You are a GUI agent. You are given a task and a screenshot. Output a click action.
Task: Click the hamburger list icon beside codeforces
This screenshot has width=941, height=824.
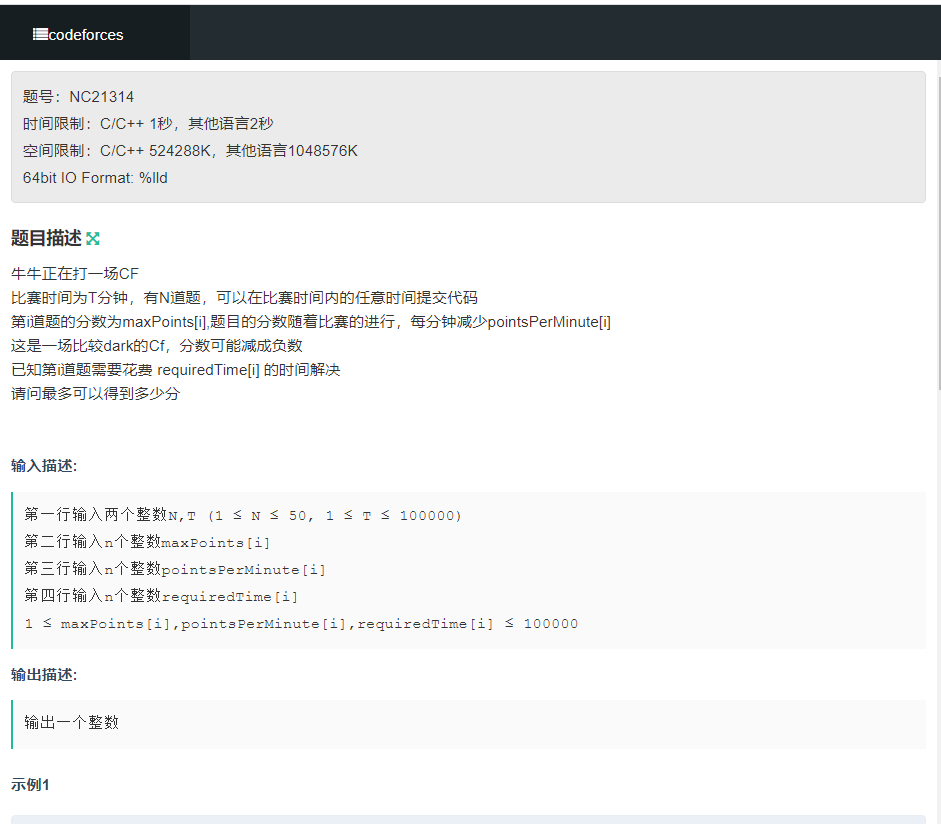[38, 33]
